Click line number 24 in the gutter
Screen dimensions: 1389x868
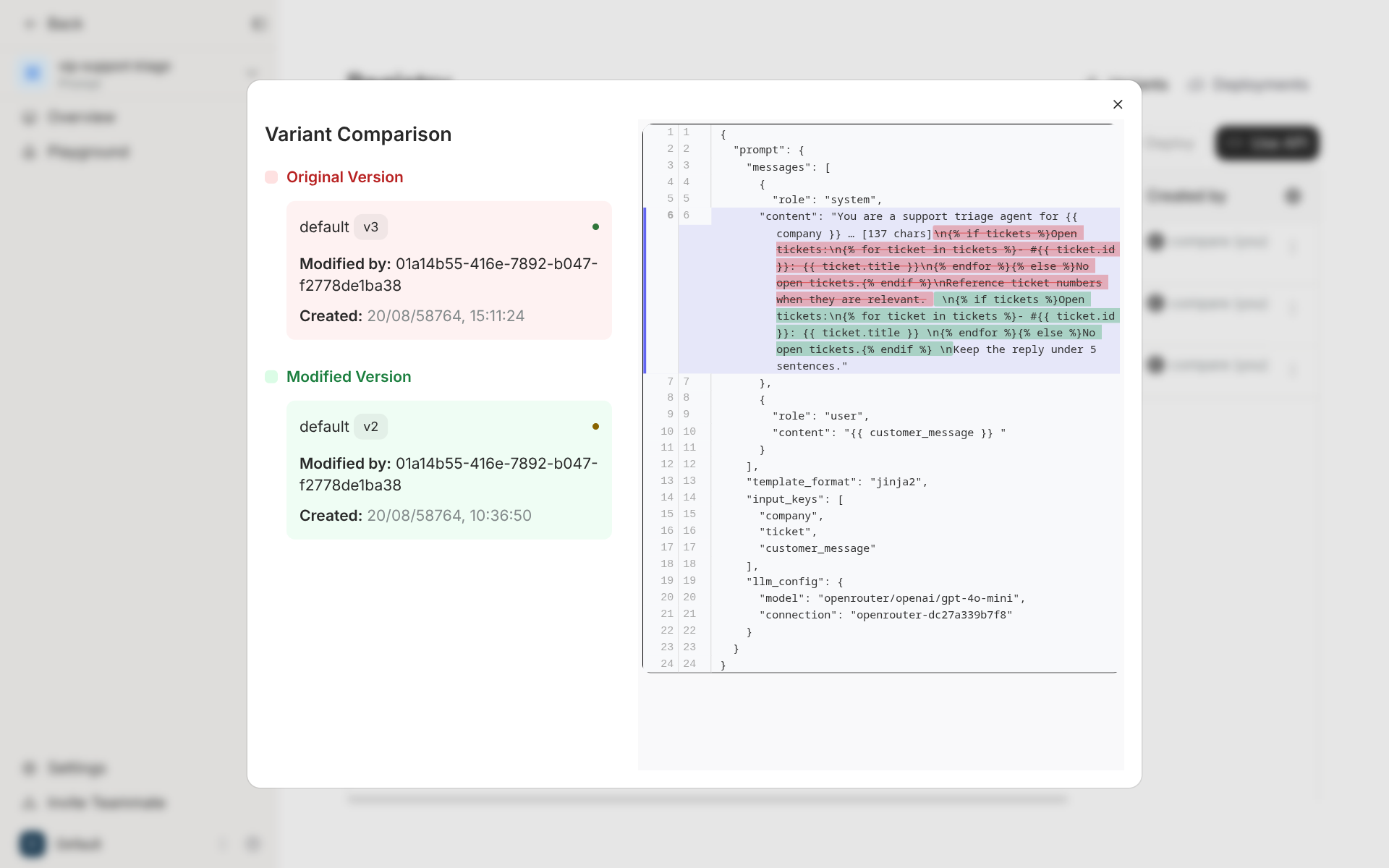(667, 664)
